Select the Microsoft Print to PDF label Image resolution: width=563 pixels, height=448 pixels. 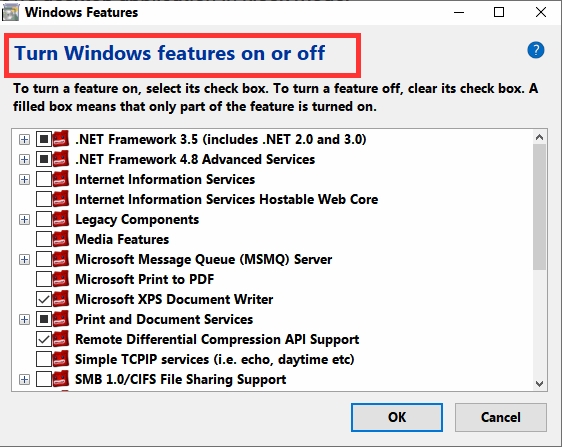145,279
